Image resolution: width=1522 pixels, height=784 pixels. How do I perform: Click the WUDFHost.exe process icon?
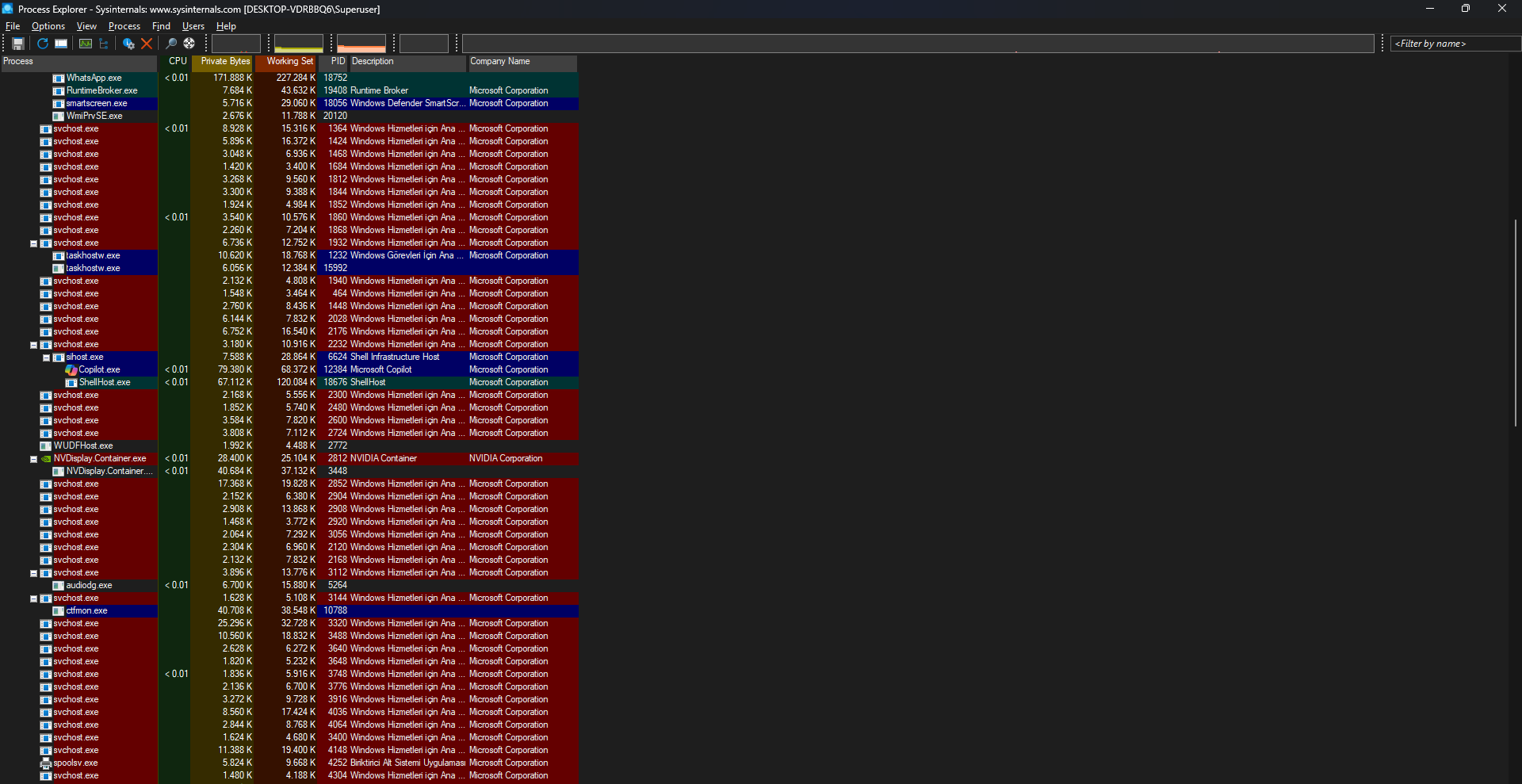coord(46,446)
